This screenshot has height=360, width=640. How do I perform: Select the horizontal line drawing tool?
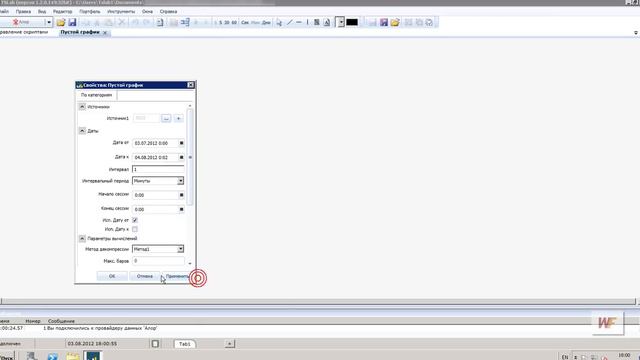click(299, 22)
